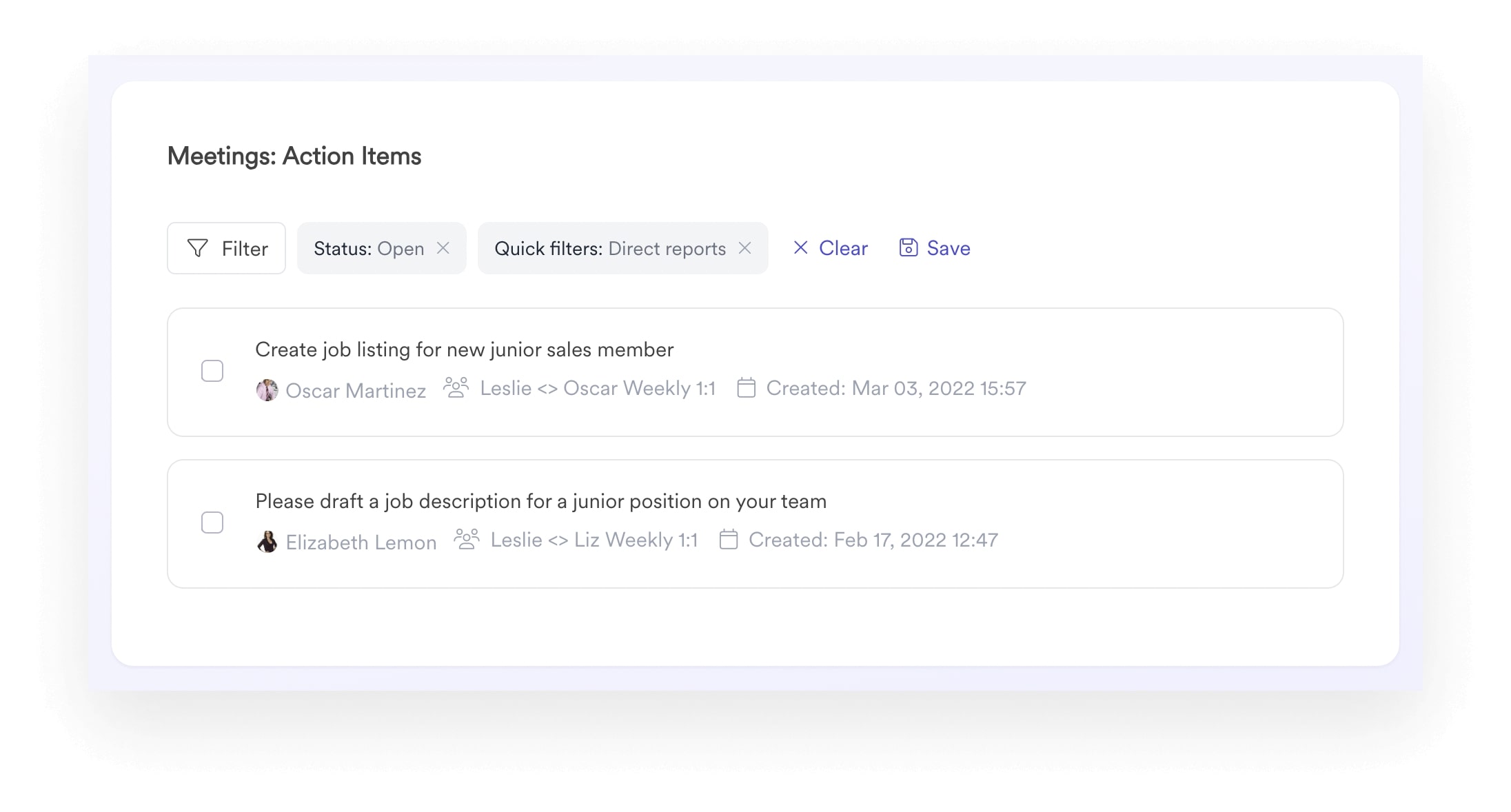Open the Leslie <> Oscar Weekly 1:1 meeting
Image resolution: width=1511 pixels, height=812 pixels.
click(596, 388)
